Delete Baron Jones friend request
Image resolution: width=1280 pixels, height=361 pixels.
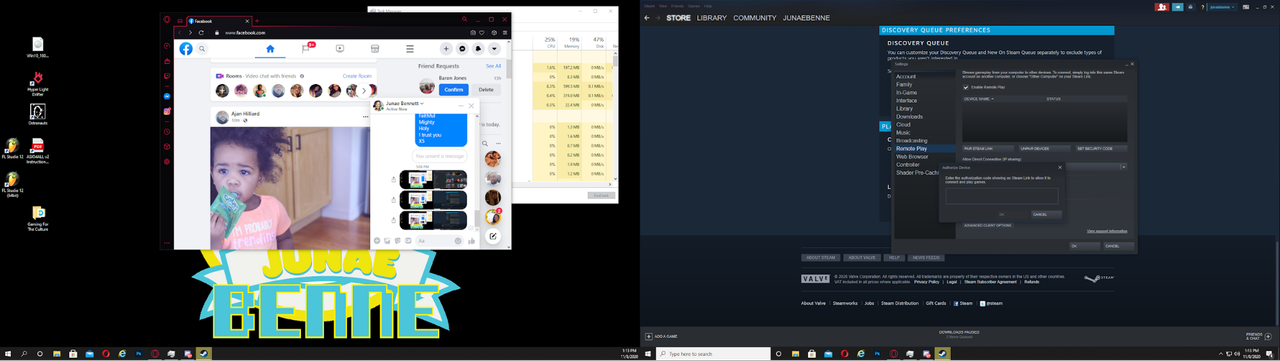tap(486, 90)
